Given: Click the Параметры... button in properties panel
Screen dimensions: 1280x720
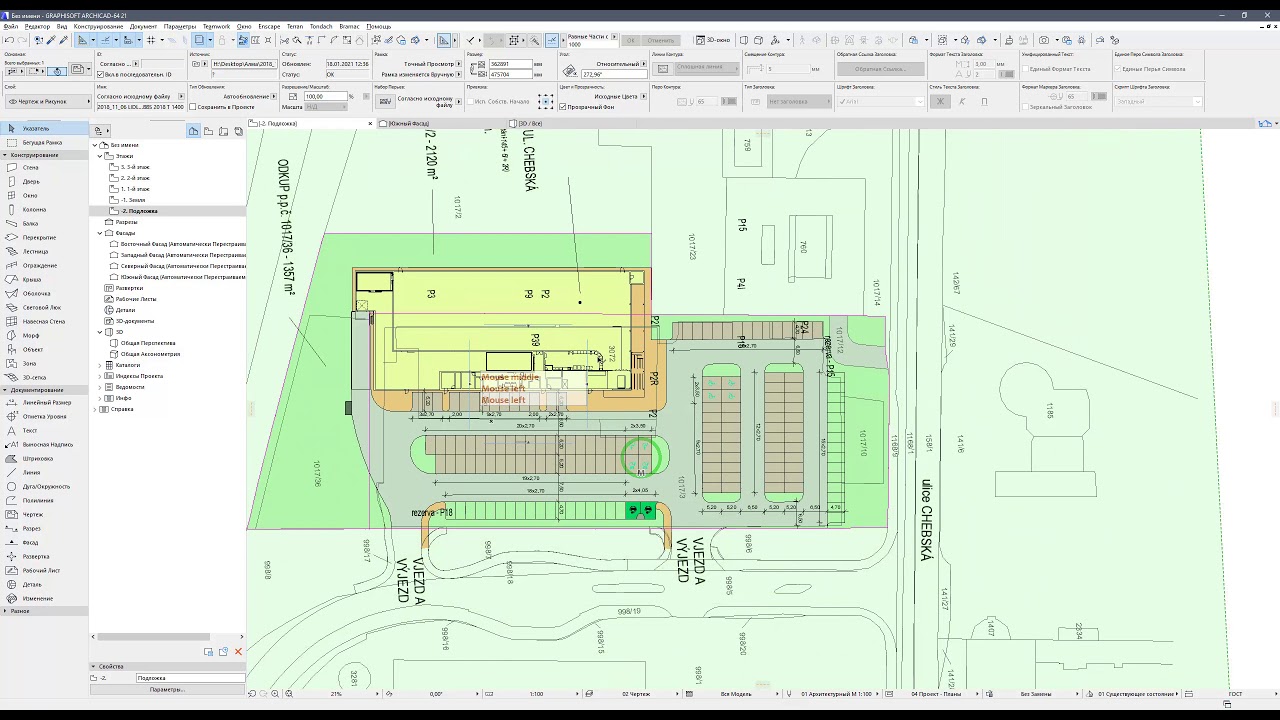Looking at the screenshot, I should [x=167, y=690].
